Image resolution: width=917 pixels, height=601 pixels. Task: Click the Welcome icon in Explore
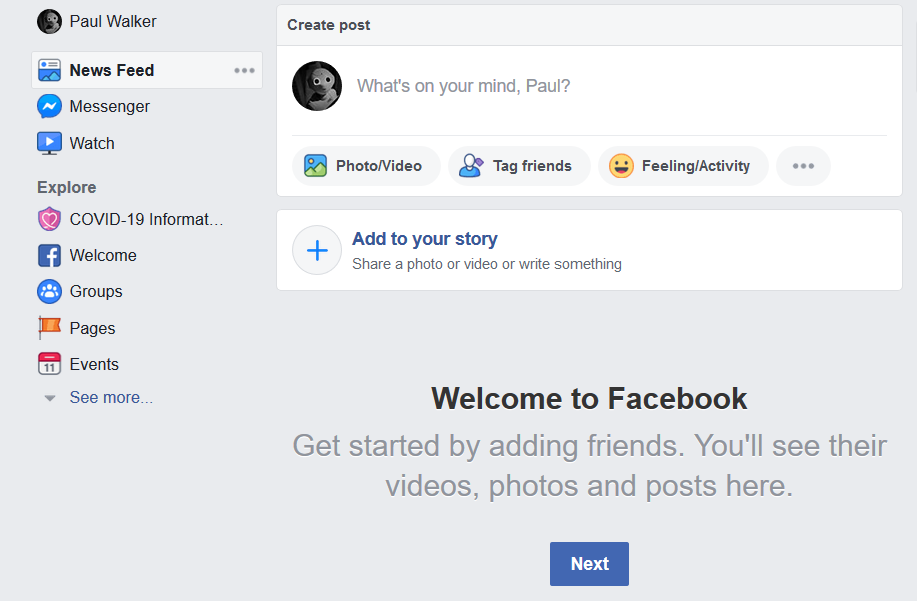click(x=50, y=255)
